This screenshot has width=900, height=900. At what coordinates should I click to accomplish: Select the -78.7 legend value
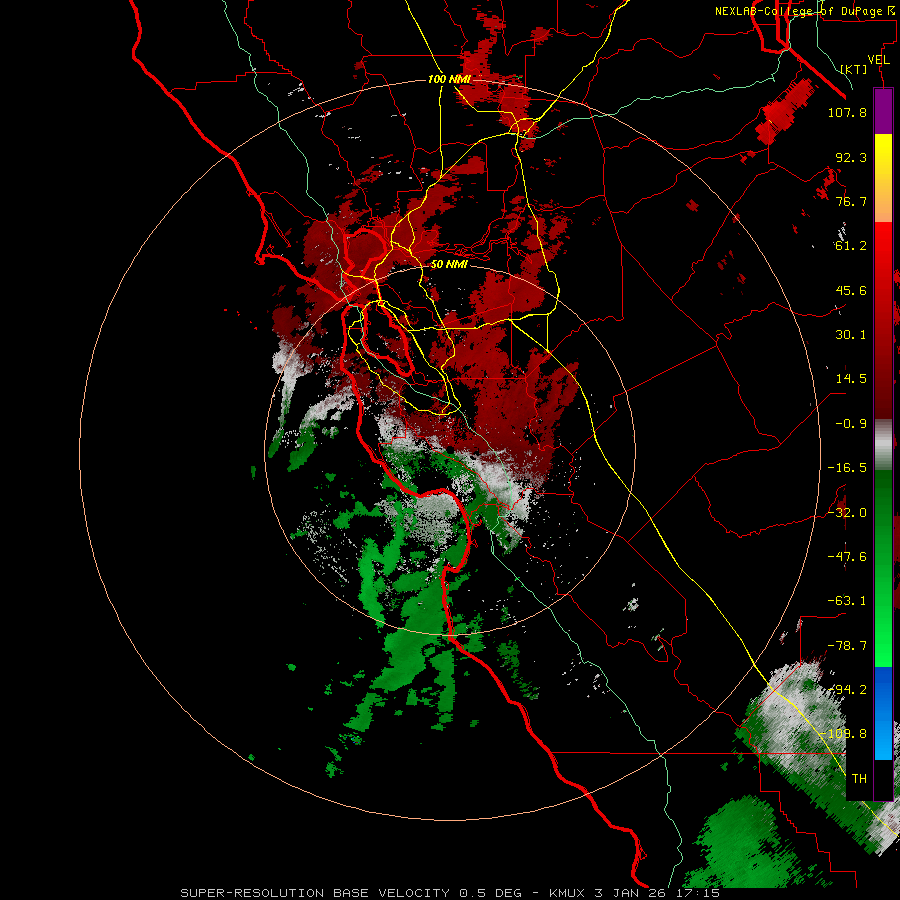tap(847, 646)
